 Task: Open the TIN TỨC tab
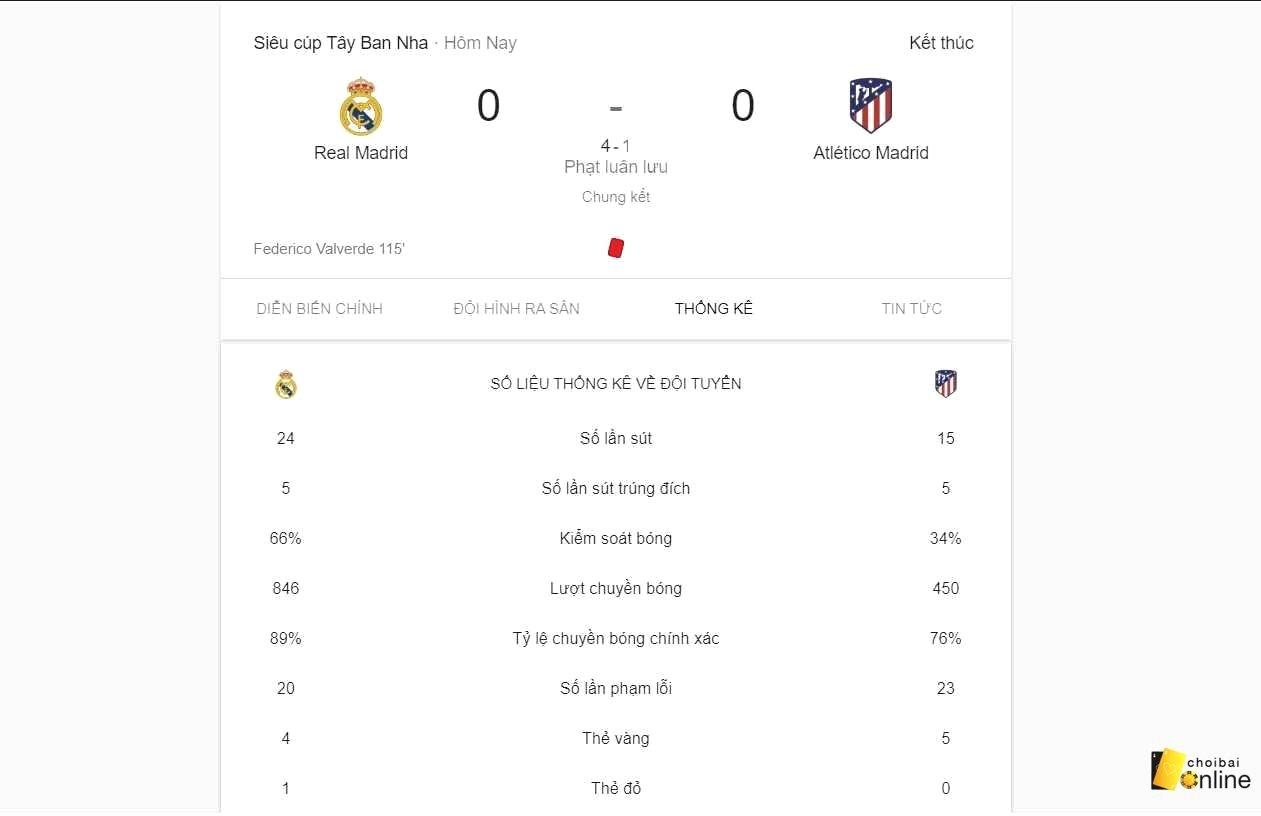coord(912,308)
